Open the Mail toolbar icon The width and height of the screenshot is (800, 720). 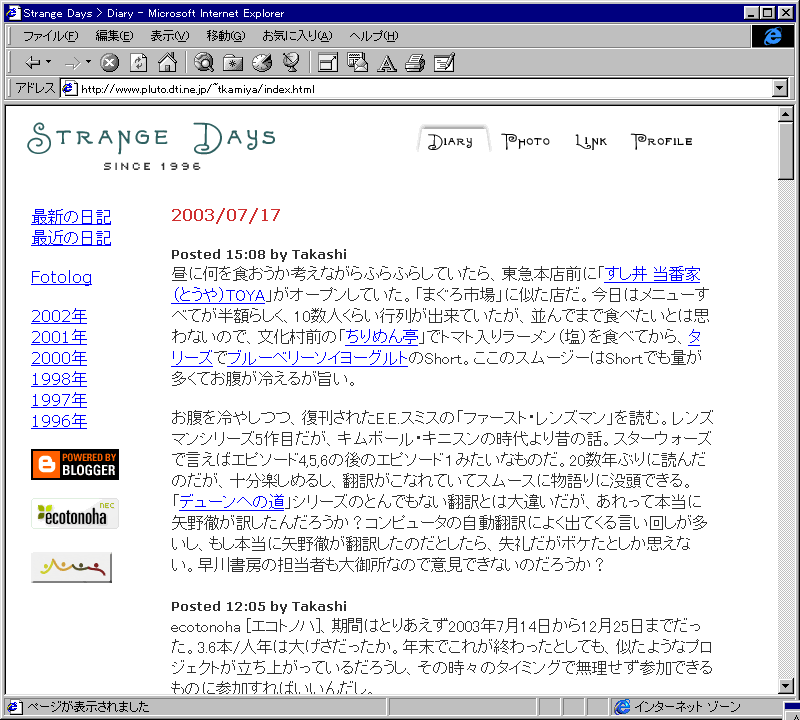coord(357,63)
